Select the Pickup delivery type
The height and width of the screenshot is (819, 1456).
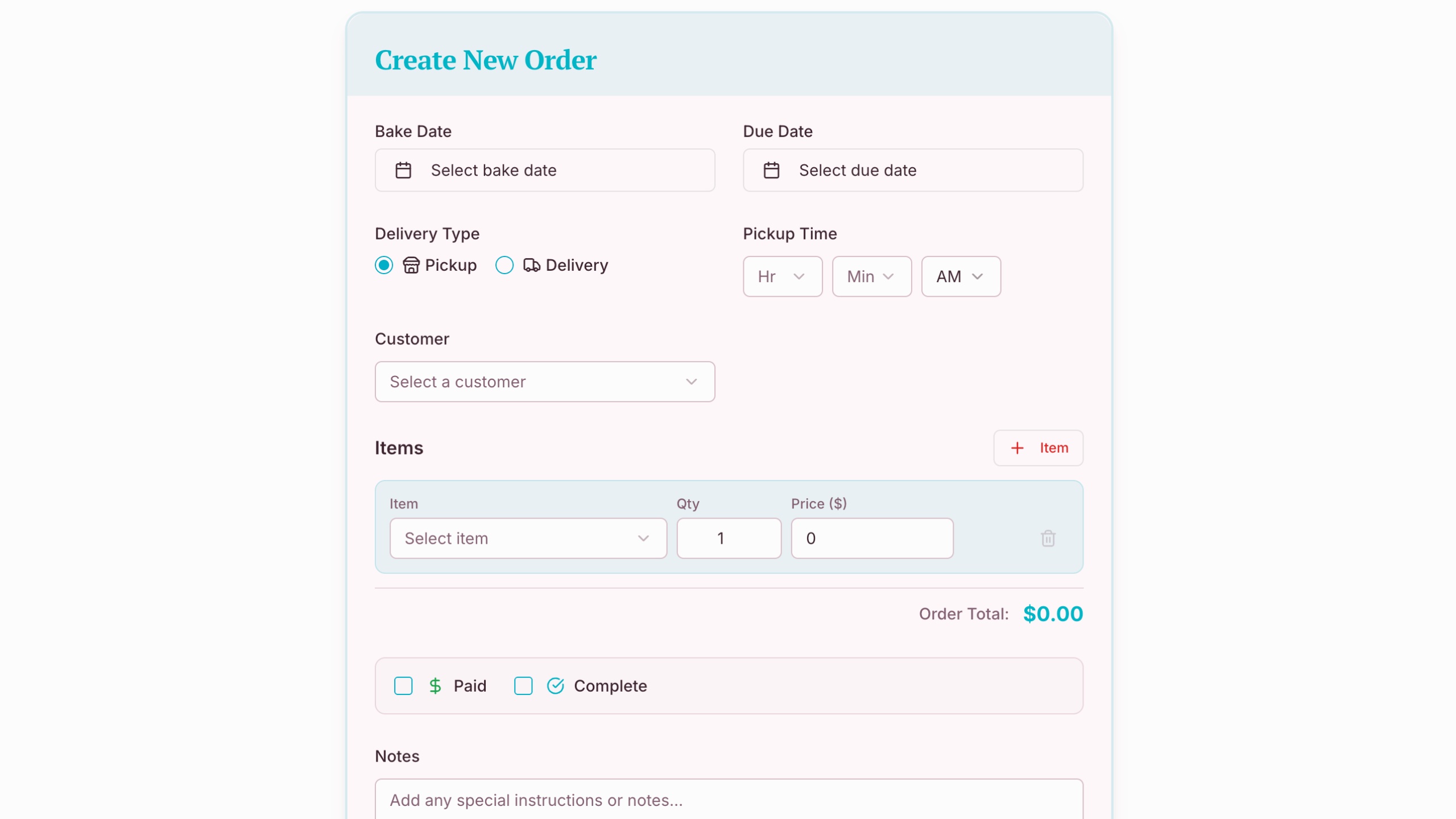click(x=384, y=264)
